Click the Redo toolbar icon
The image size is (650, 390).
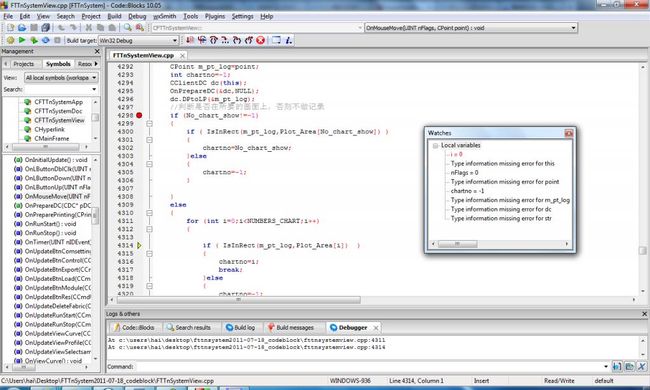(73, 28)
